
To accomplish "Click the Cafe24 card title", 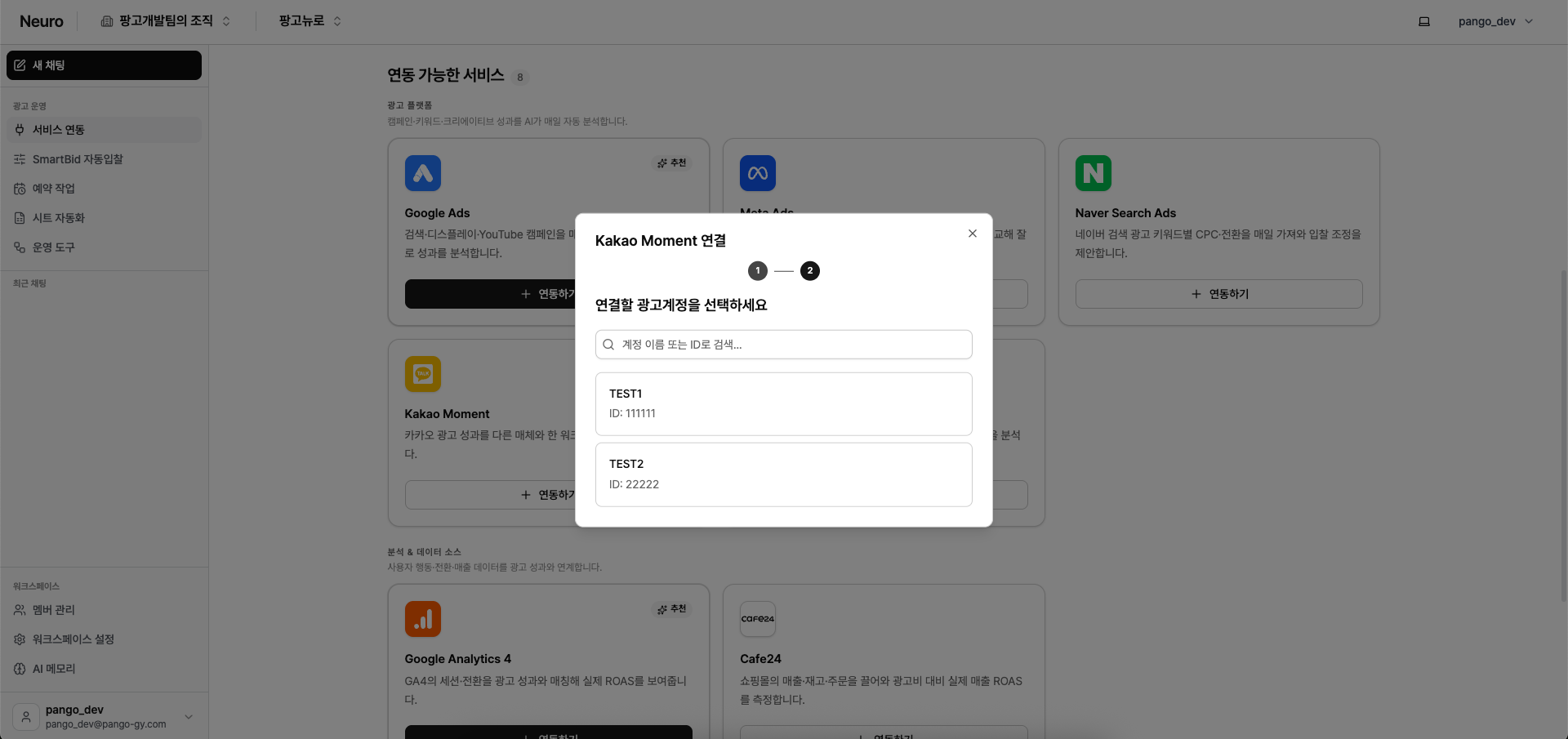I will [760, 659].
